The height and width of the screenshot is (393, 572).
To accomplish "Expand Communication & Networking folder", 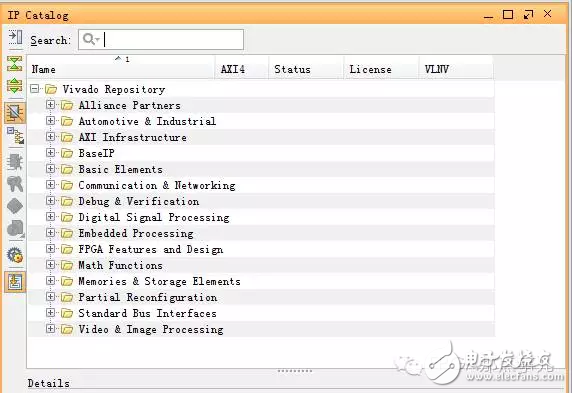I will [x=51, y=185].
